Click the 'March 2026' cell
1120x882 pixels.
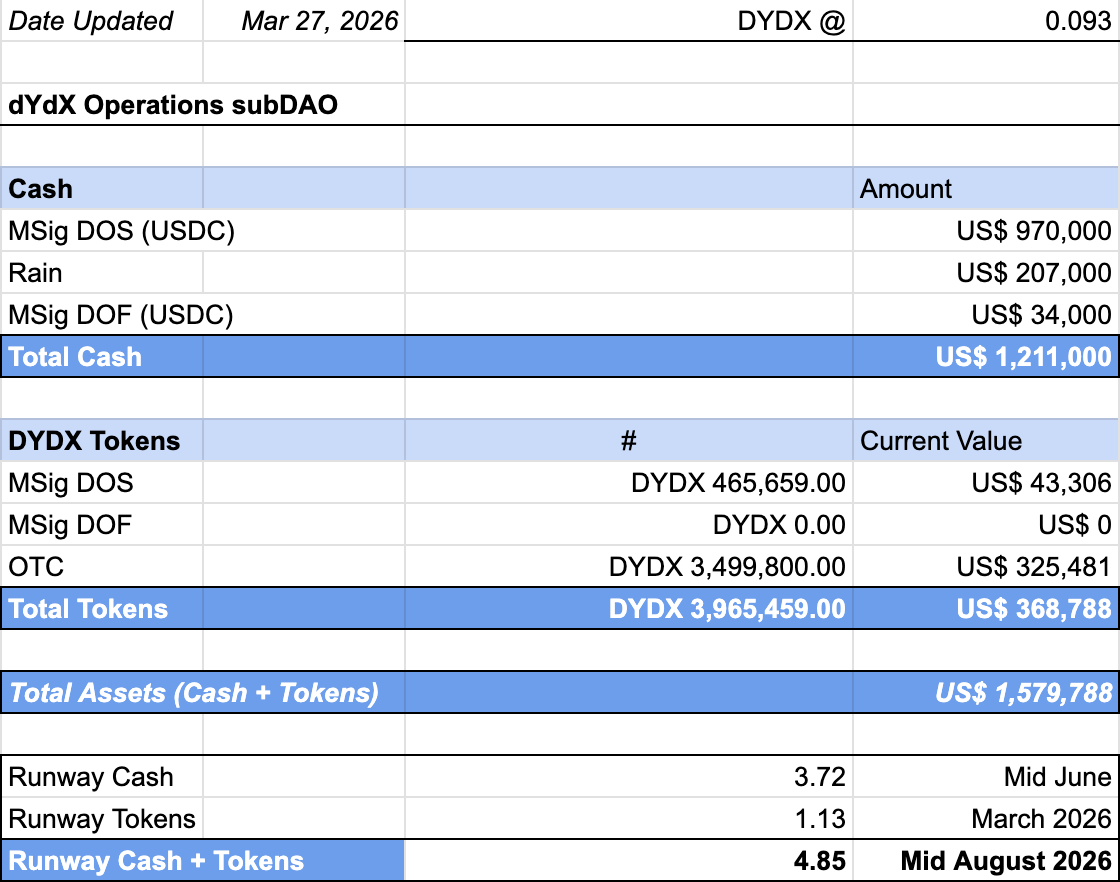point(986,818)
